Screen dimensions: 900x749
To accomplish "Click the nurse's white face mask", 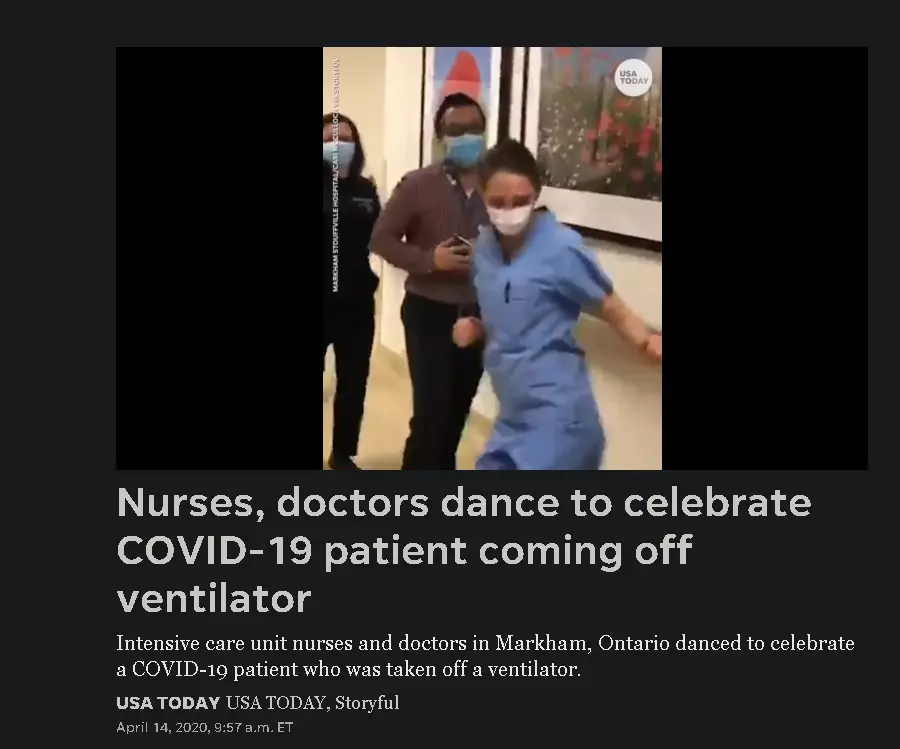I will click(509, 219).
